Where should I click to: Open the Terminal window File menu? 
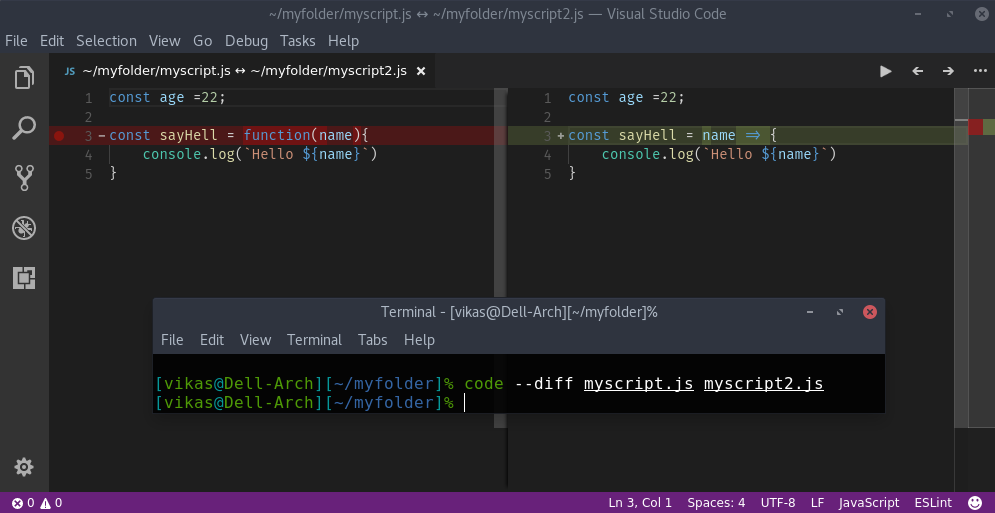[x=172, y=340]
